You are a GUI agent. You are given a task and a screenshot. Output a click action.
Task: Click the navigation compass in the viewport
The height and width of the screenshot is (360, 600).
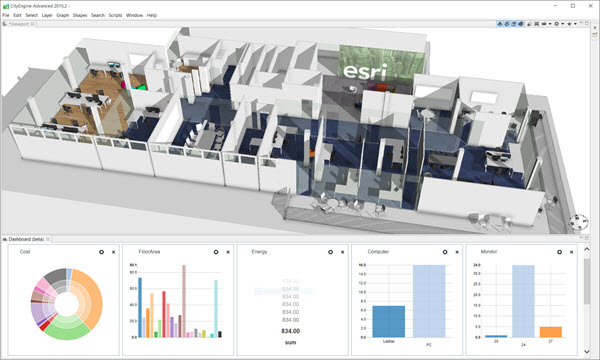578,222
